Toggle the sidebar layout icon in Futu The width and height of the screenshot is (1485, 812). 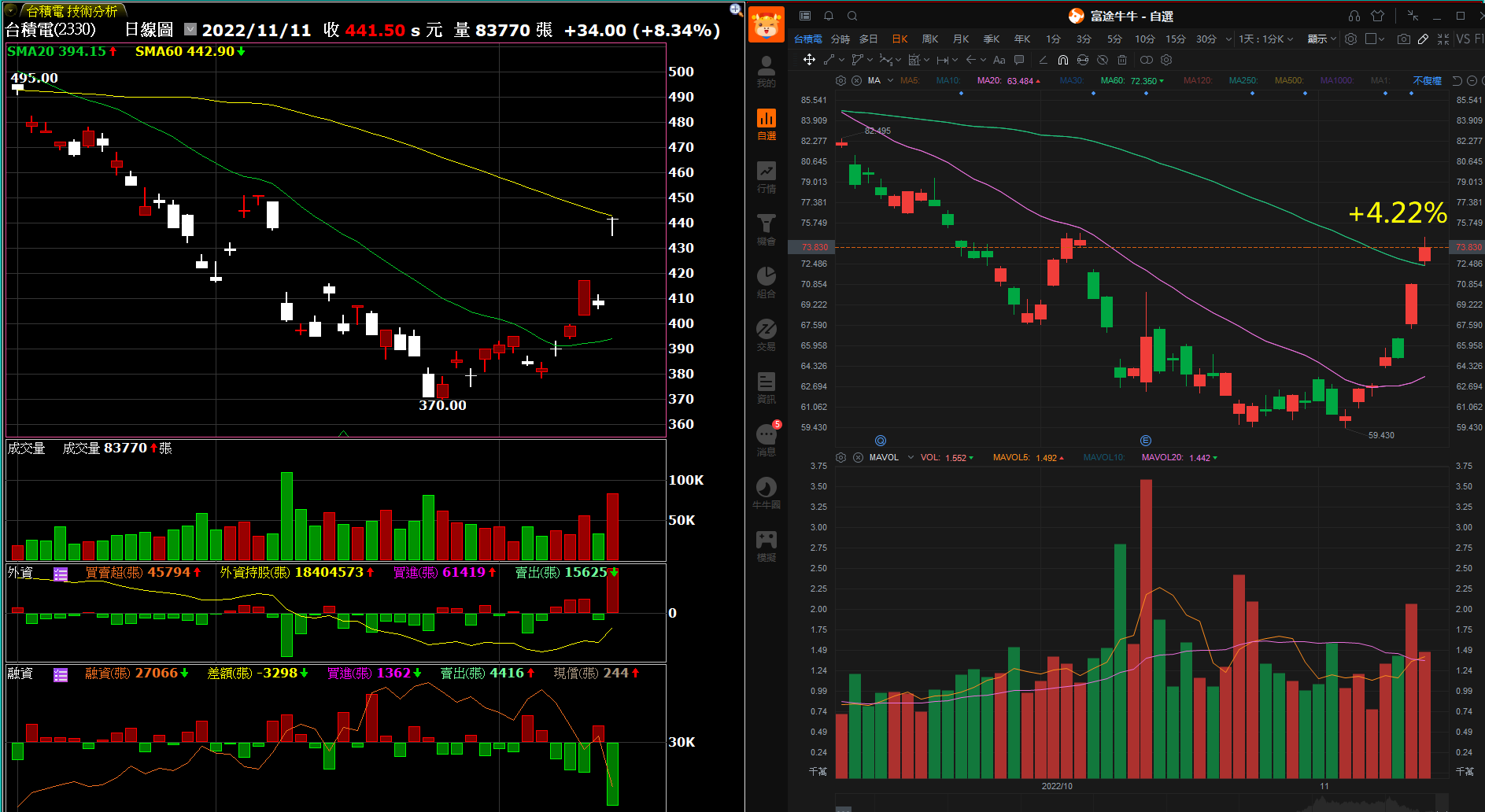[x=805, y=16]
